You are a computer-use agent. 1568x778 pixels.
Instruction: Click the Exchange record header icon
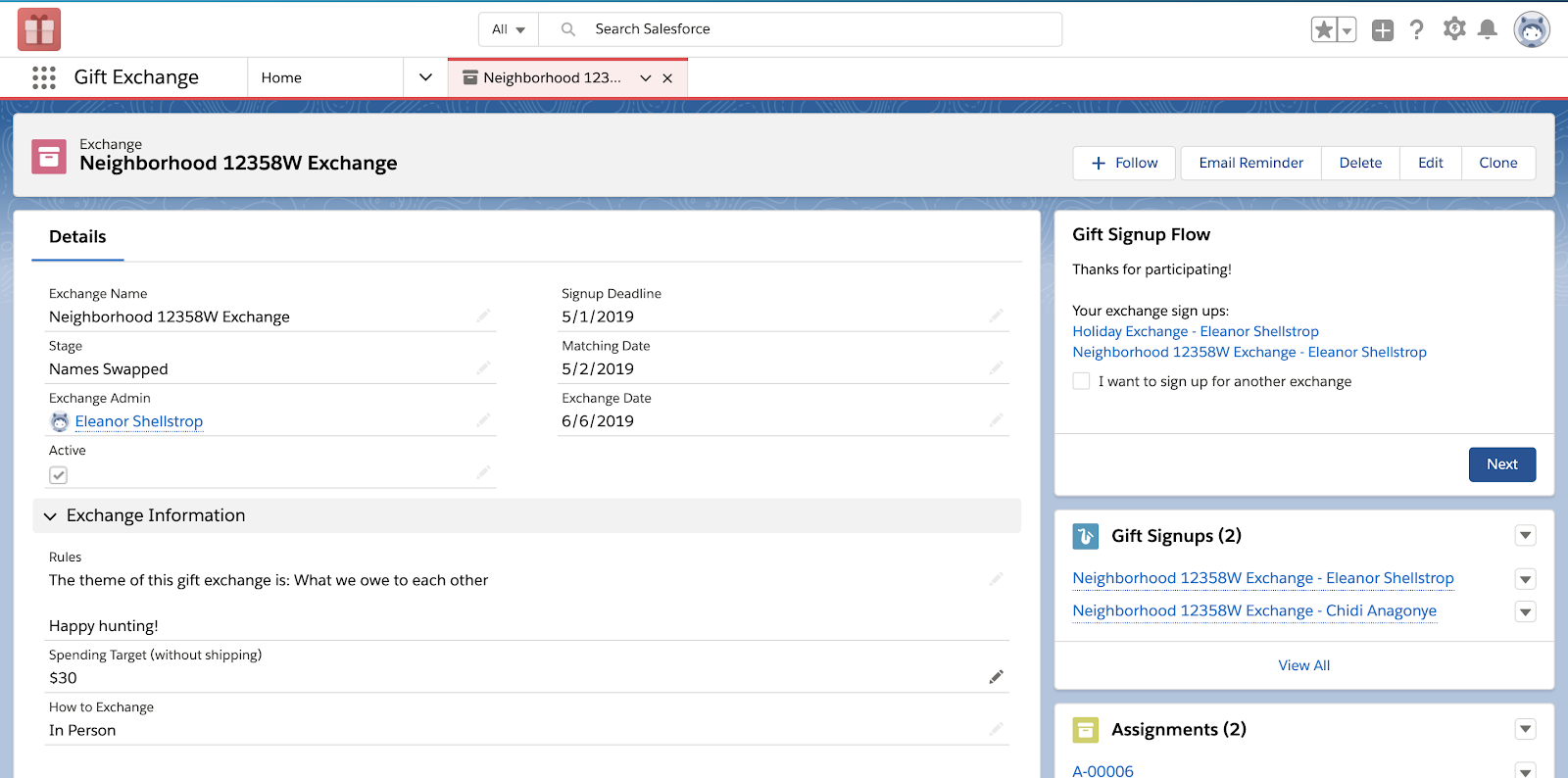pos(49,156)
